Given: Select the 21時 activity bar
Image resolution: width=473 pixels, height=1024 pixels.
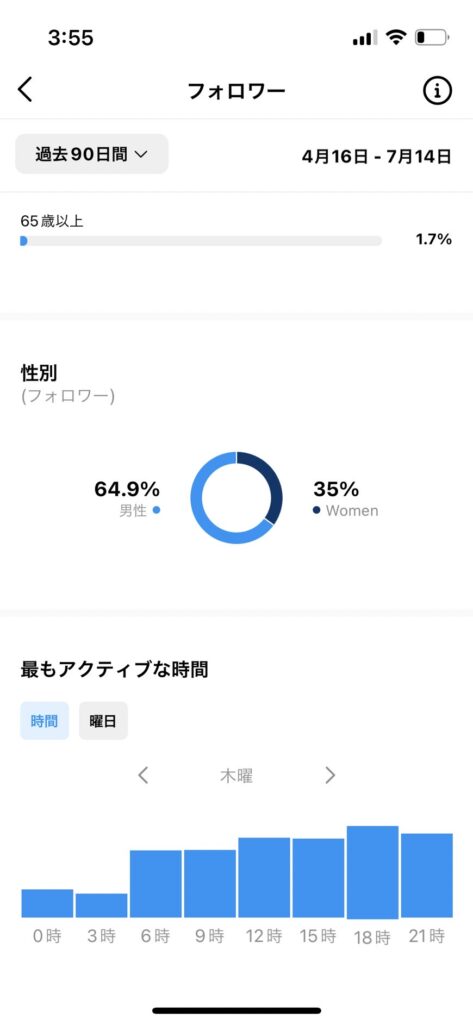Looking at the screenshot, I should point(427,875).
